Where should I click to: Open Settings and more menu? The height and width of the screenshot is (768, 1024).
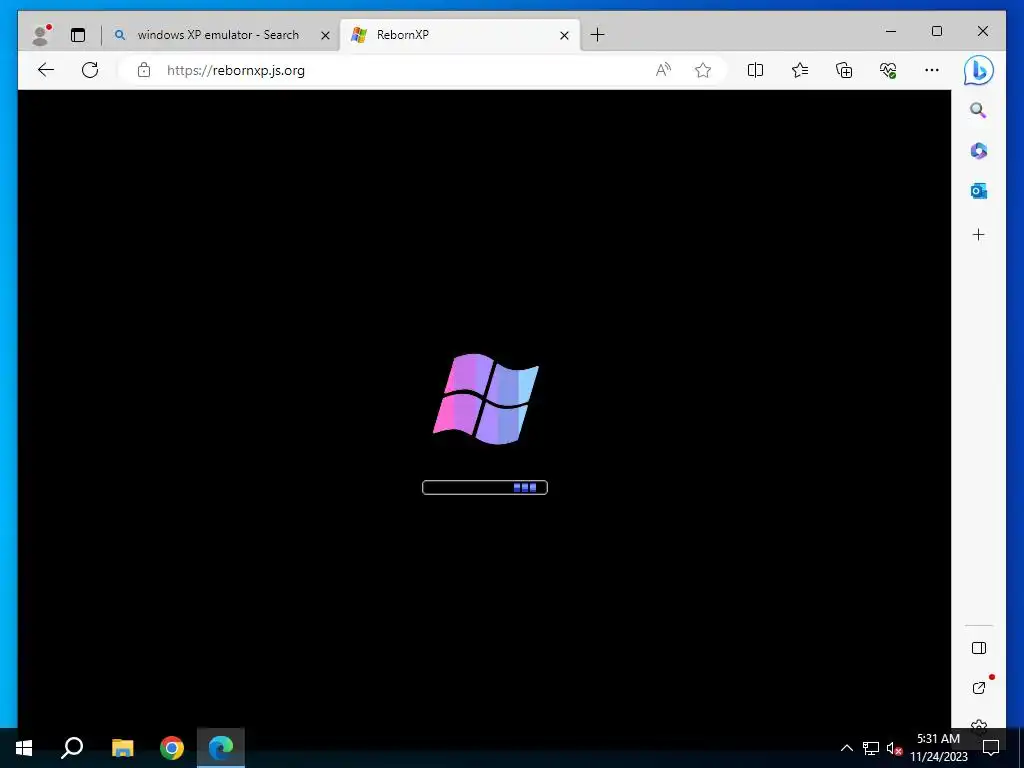932,70
